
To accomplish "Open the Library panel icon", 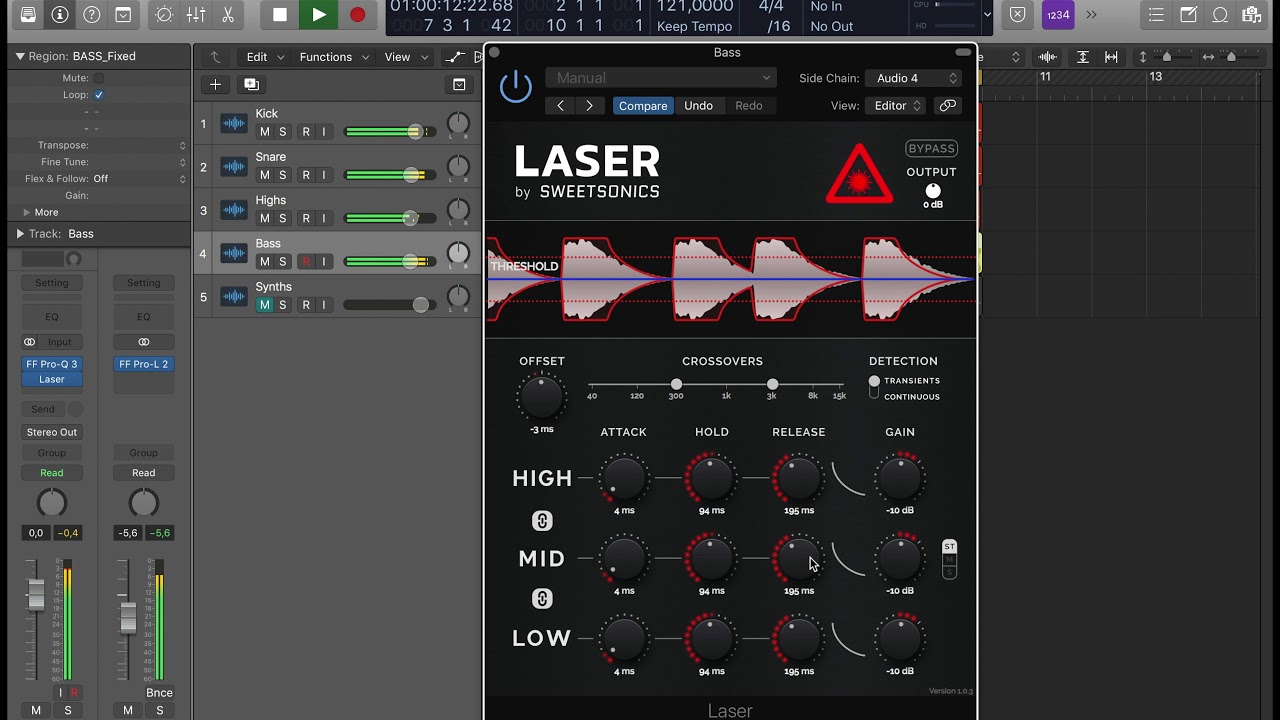I will (28, 15).
